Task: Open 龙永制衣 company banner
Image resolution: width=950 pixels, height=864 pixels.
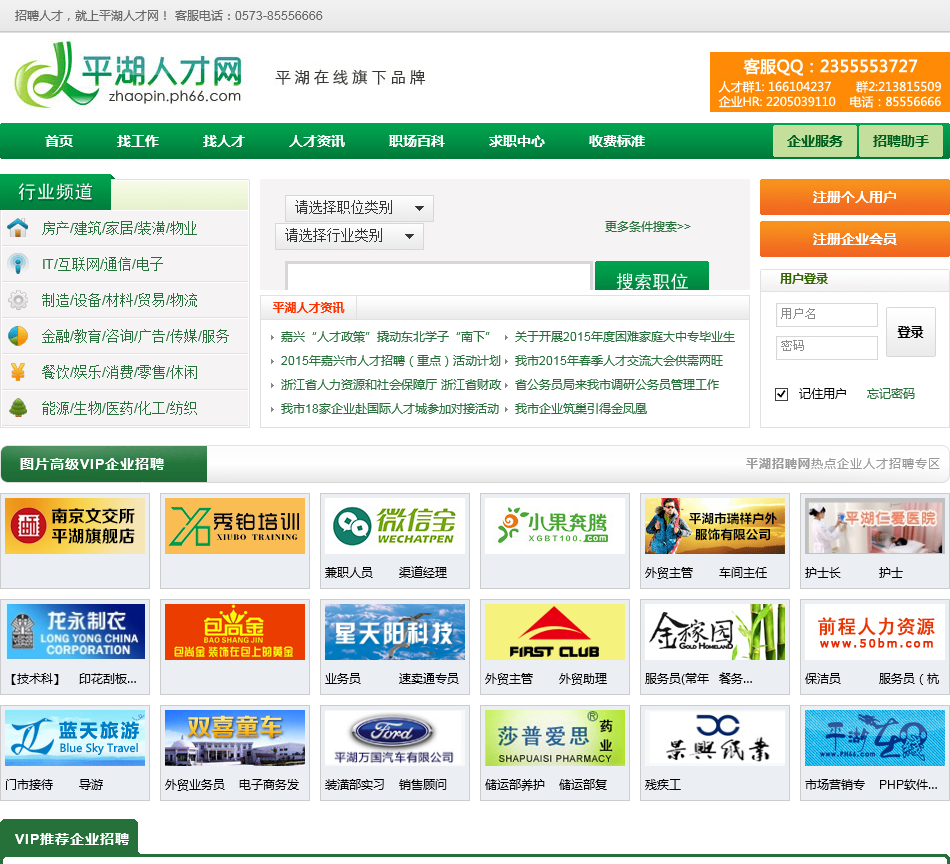Action: (x=75, y=631)
